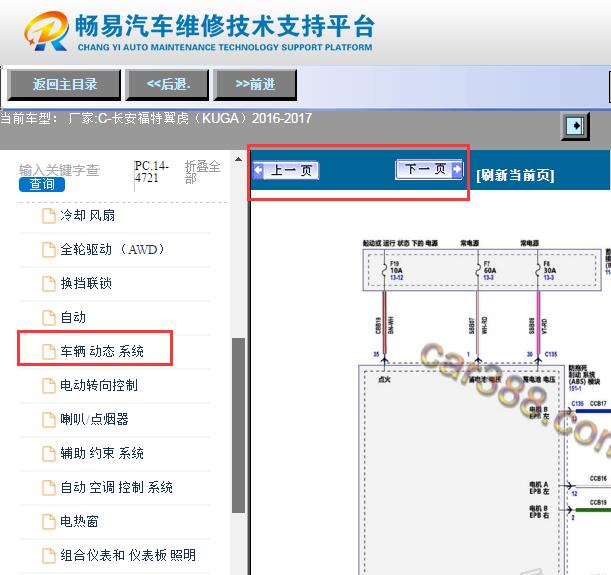
Task: Click fuse F7 60A in diagram
Action: pyautogui.click(x=486, y=270)
